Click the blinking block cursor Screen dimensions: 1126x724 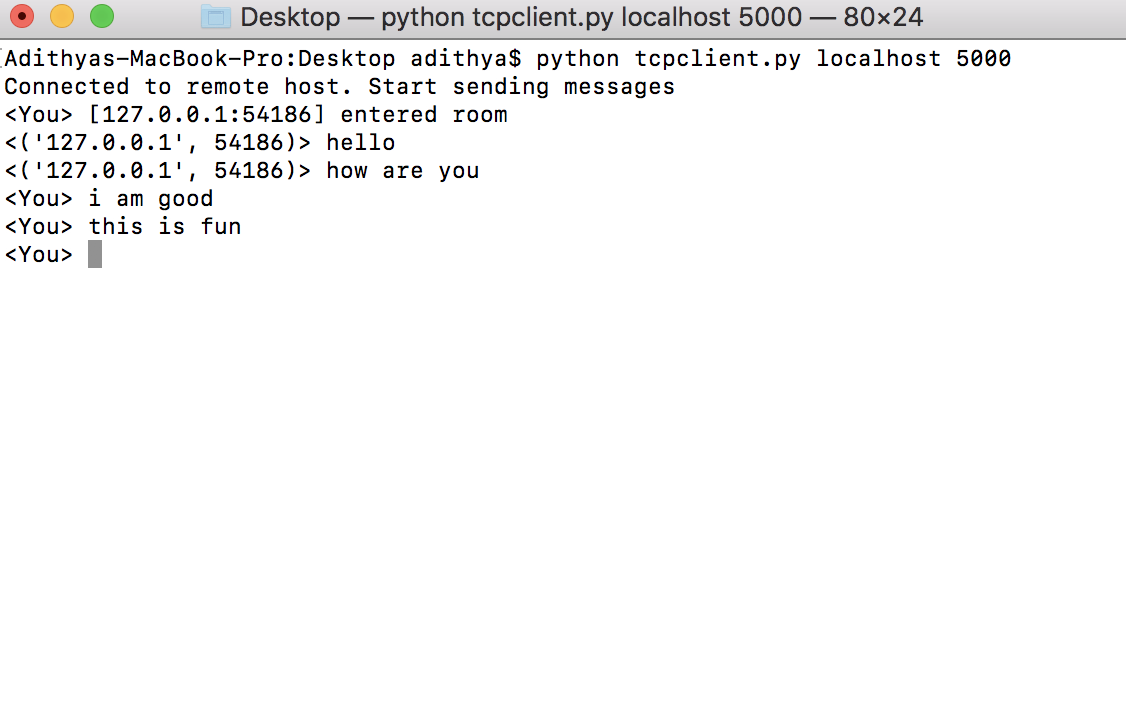[95, 254]
